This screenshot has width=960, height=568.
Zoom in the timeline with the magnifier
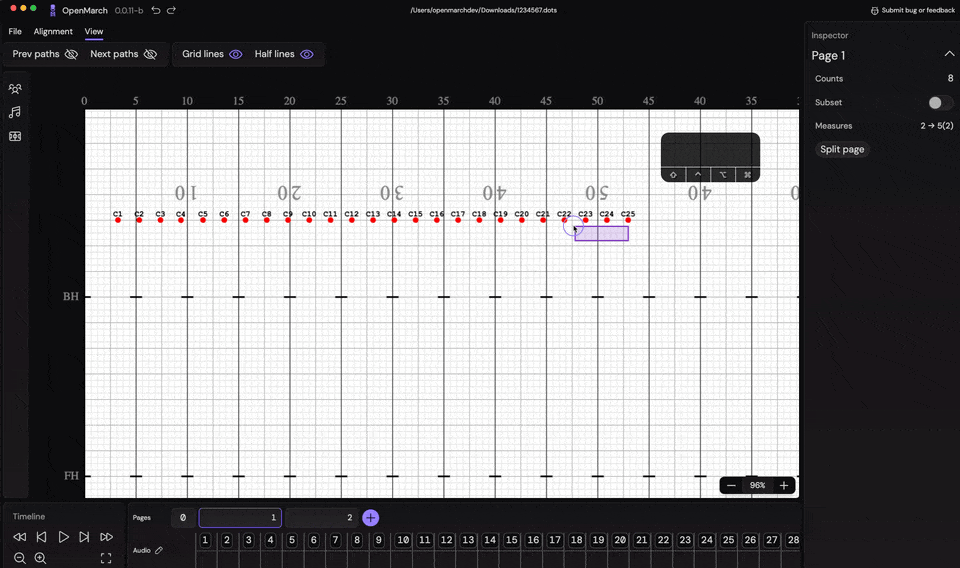[40, 558]
